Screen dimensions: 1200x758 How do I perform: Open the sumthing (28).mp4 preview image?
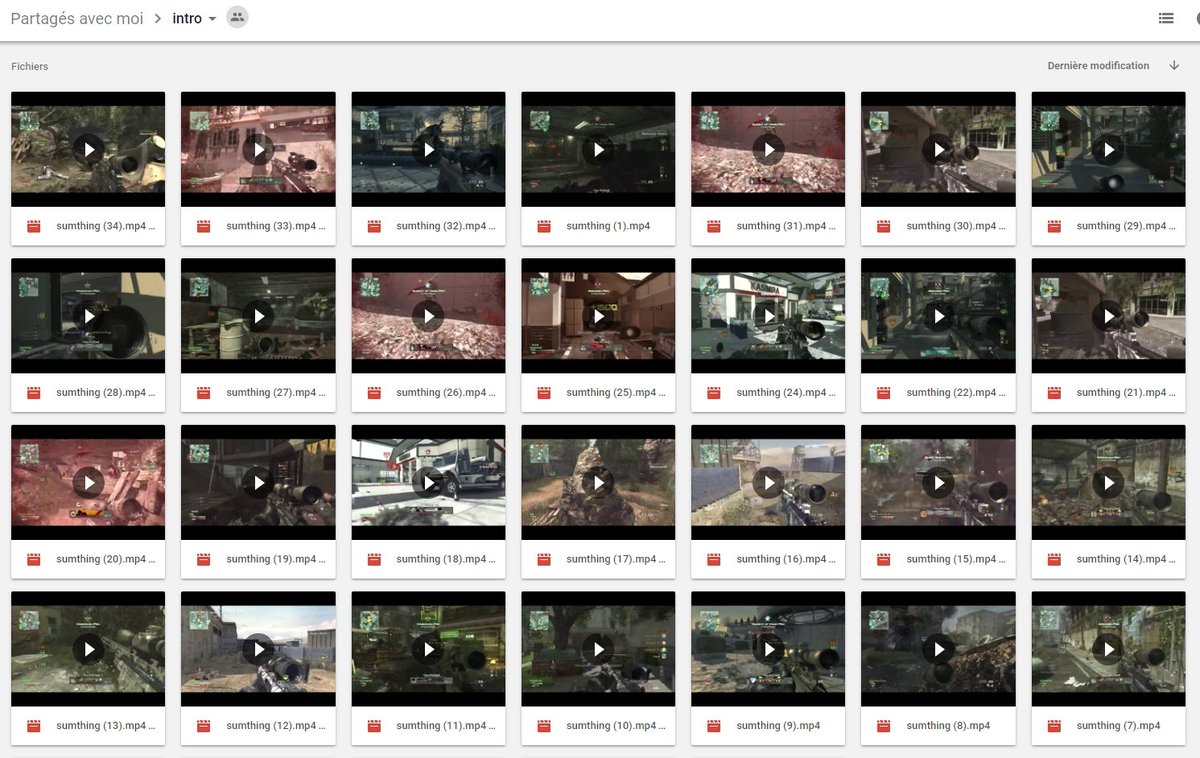click(x=88, y=316)
